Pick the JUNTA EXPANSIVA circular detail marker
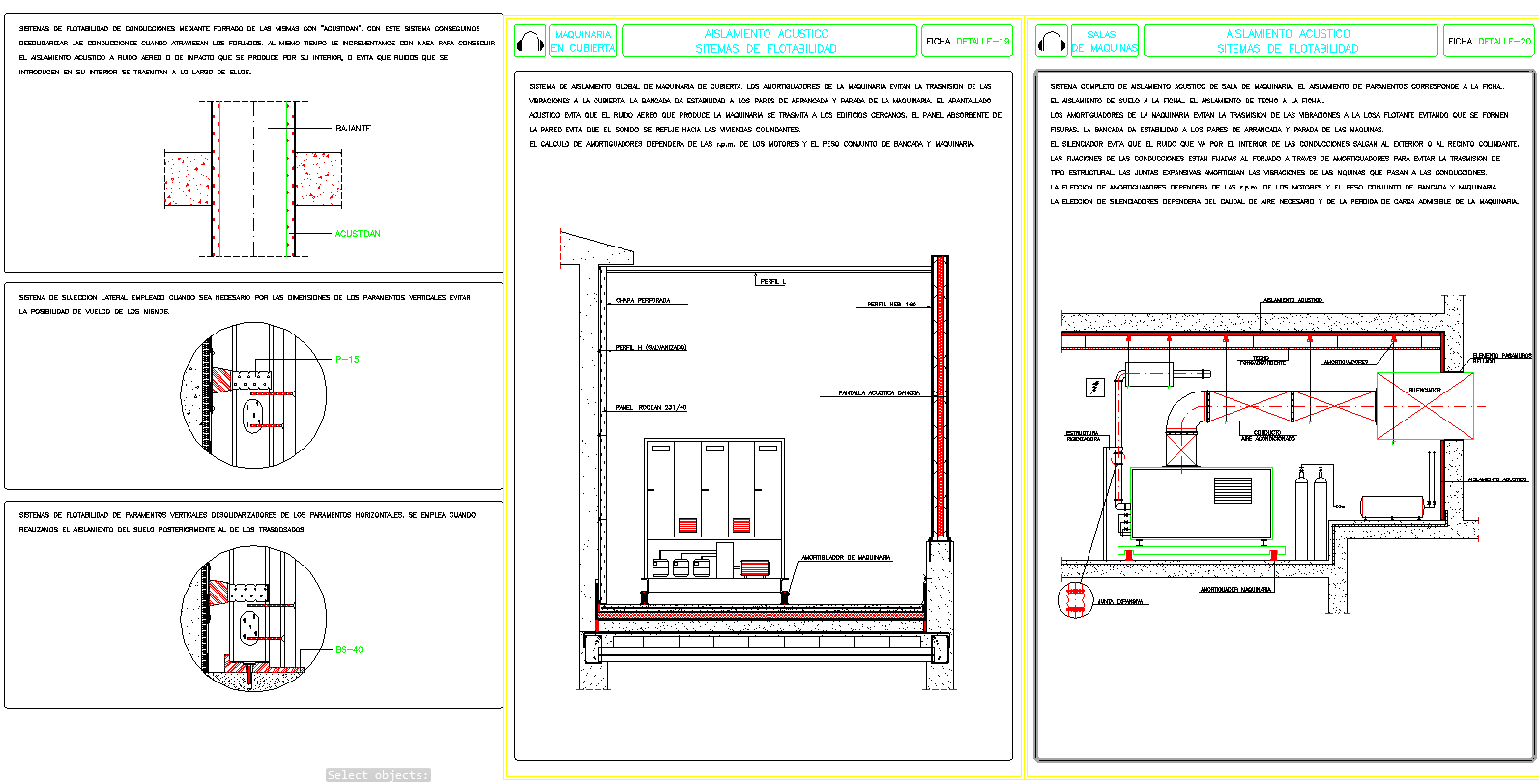This screenshot has width=1539, height=784. [x=1074, y=600]
